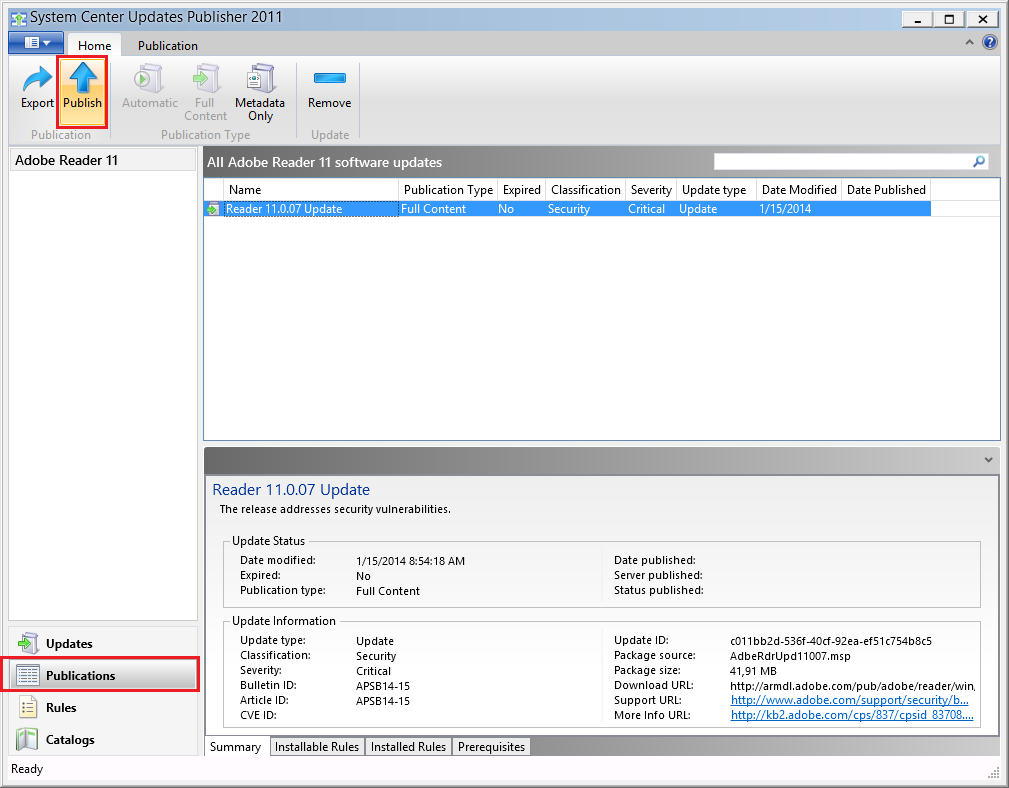The width and height of the screenshot is (1009, 788).
Task: Click the window resize grip in status bar
Action: pos(994,772)
